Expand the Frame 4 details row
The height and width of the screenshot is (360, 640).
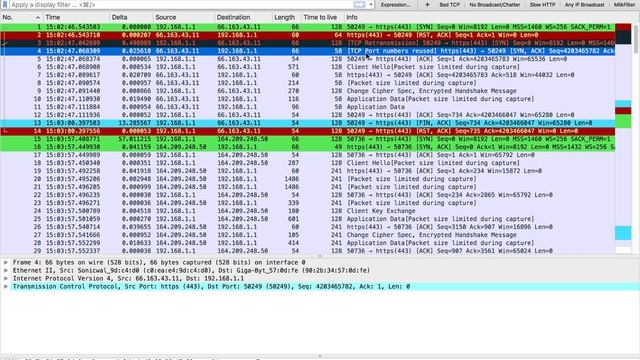click(x=6, y=262)
